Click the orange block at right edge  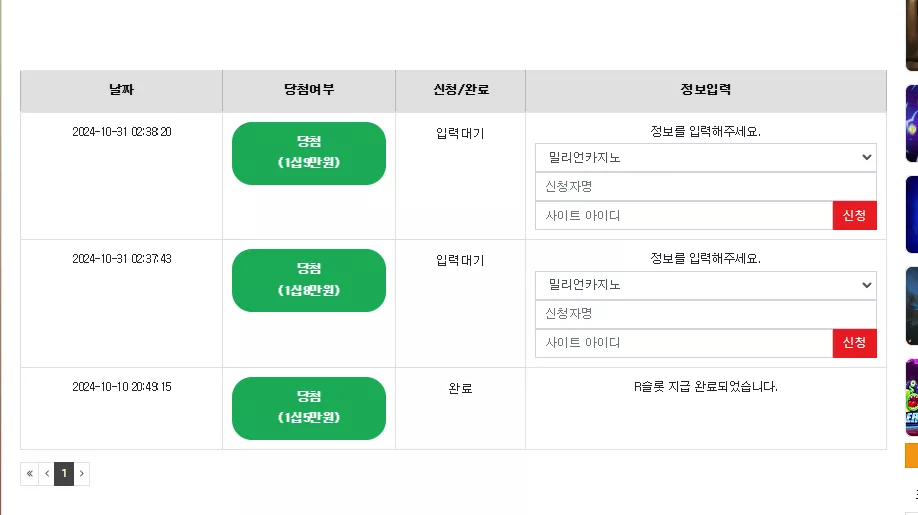[x=912, y=455]
